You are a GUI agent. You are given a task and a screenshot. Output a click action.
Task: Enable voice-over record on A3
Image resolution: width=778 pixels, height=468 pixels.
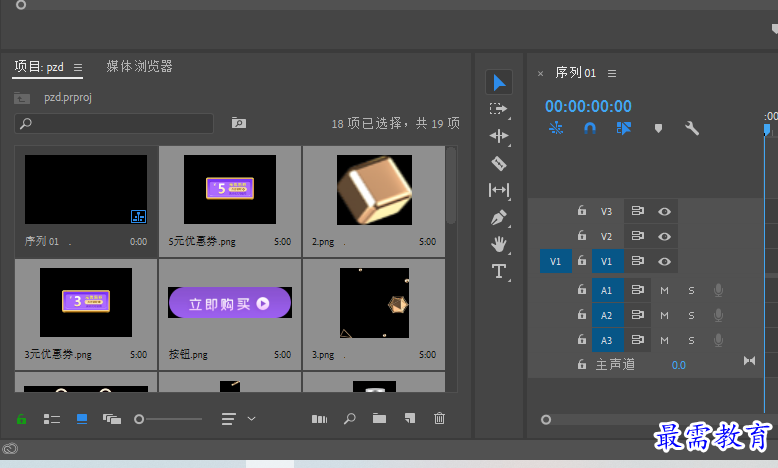pyautogui.click(x=718, y=340)
